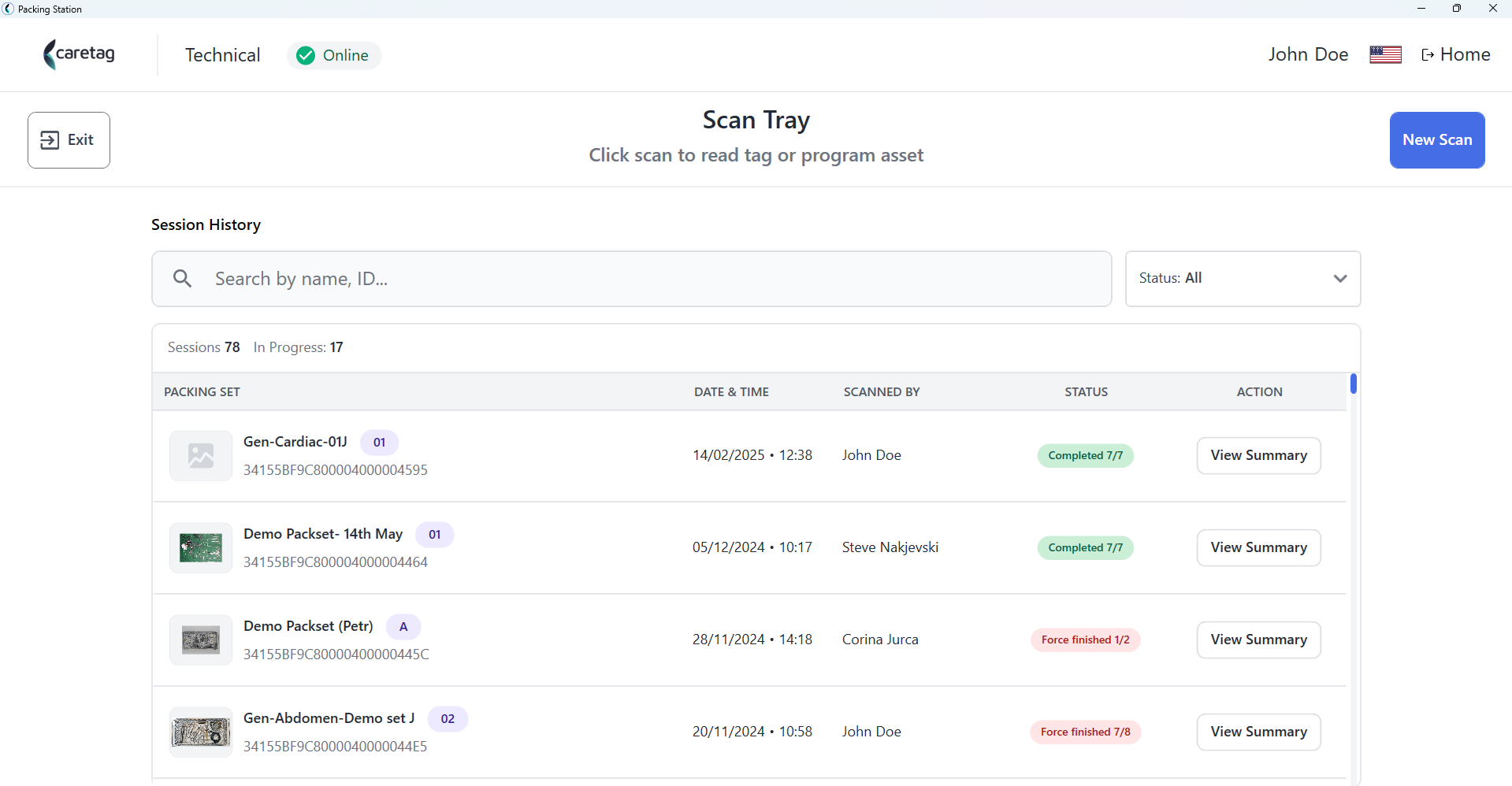Image resolution: width=1512 pixels, height=786 pixels.
Task: Click the session list scrollbar thumb
Action: (x=1353, y=384)
